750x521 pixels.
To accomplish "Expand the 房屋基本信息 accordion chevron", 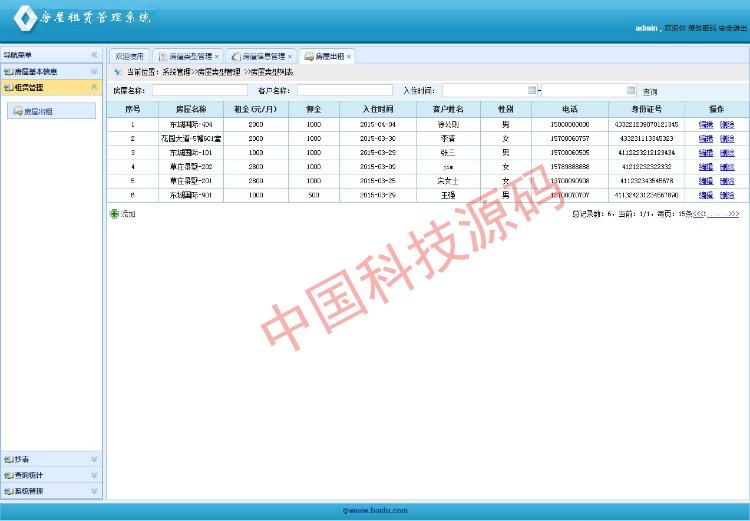I will pyautogui.click(x=94, y=71).
